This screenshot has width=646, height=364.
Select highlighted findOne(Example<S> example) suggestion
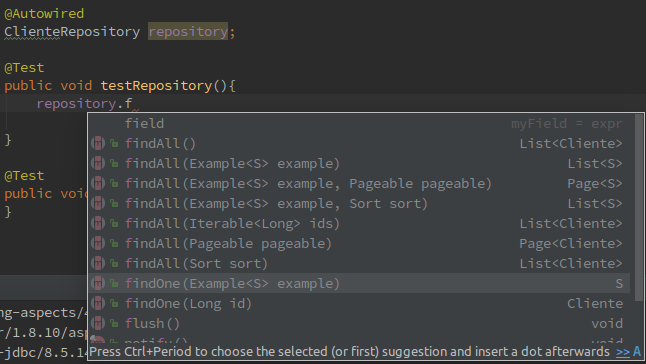click(359, 283)
